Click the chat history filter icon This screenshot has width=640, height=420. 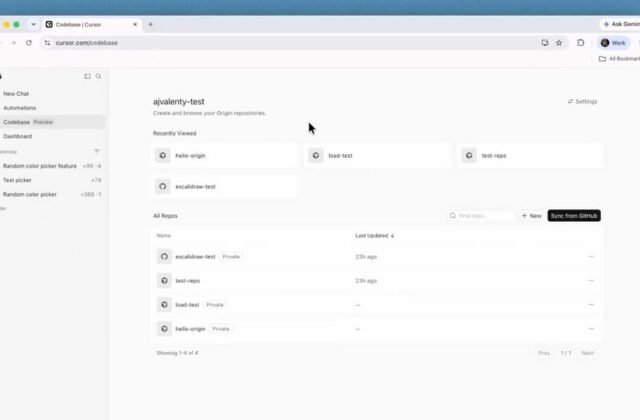[x=97, y=151]
